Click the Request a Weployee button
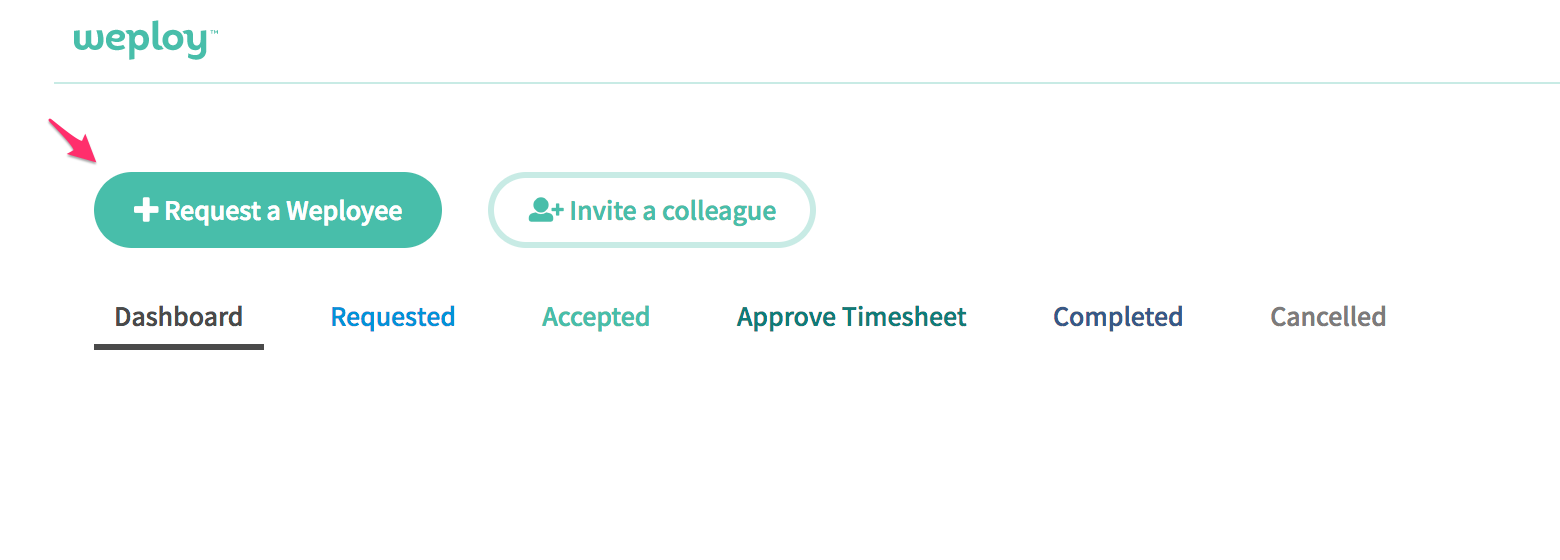Image resolution: width=1560 pixels, height=560 pixels. point(268,210)
